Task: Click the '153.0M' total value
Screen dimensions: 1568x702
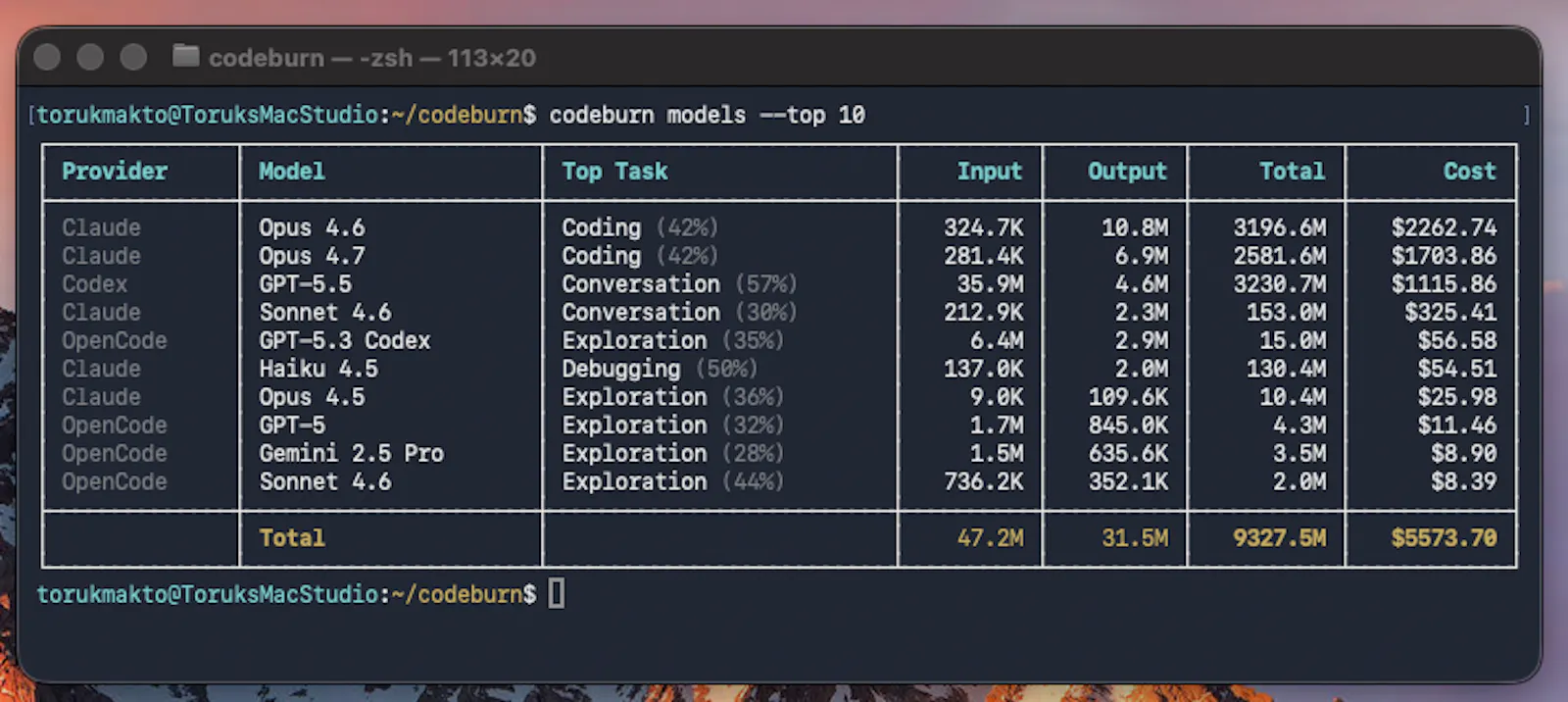Action: pos(1287,313)
